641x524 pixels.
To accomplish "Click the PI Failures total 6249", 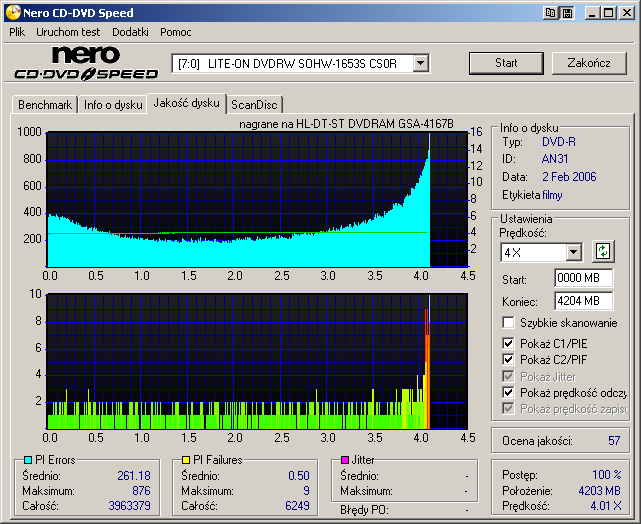I will tap(297, 506).
